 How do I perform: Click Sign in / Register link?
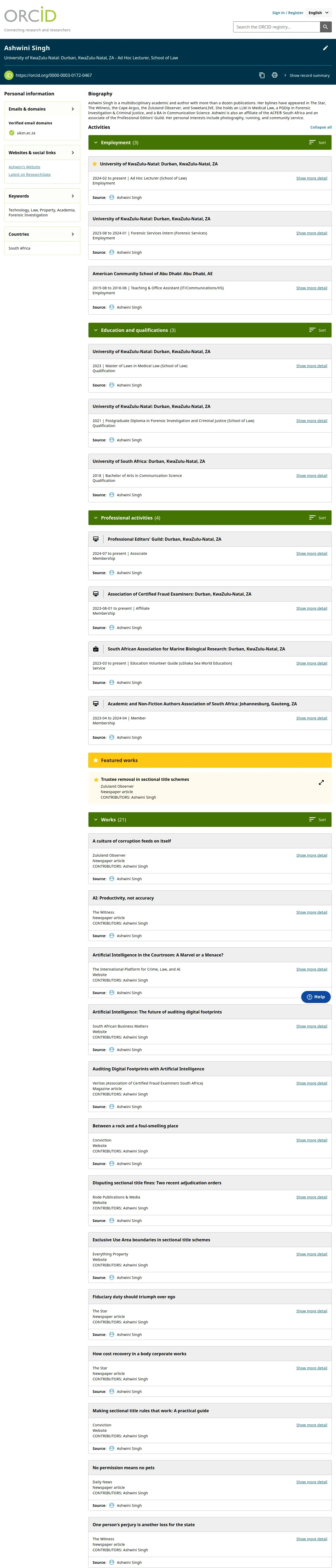point(287,13)
